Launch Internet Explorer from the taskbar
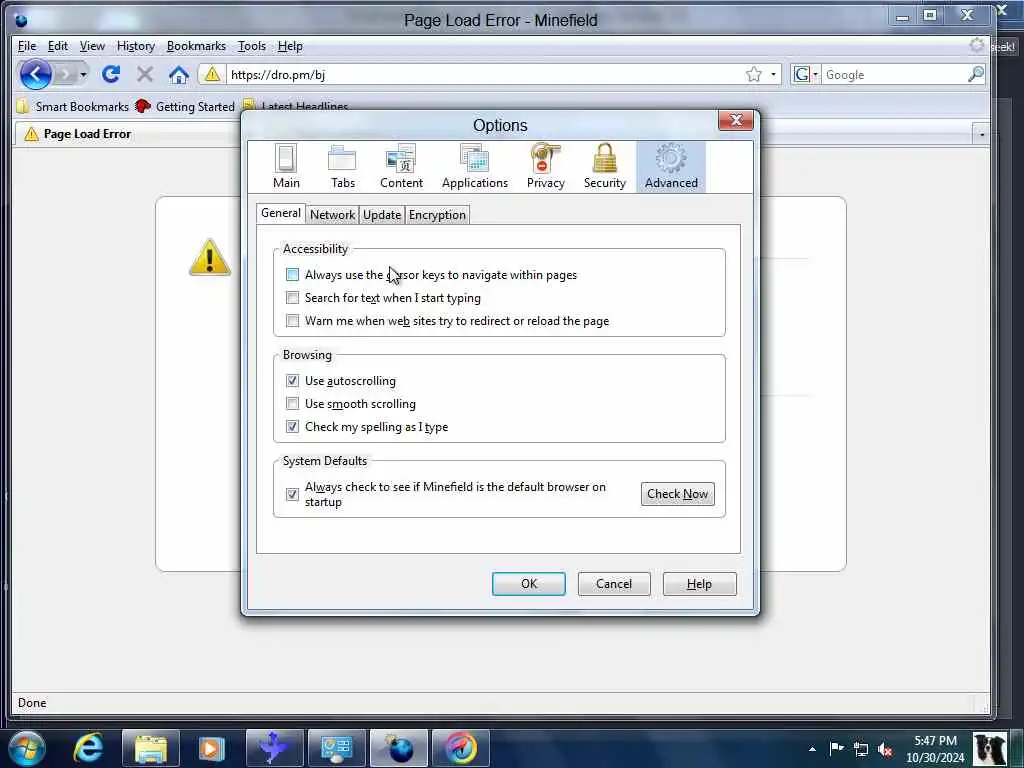The width and height of the screenshot is (1024, 768). pyautogui.click(x=88, y=748)
